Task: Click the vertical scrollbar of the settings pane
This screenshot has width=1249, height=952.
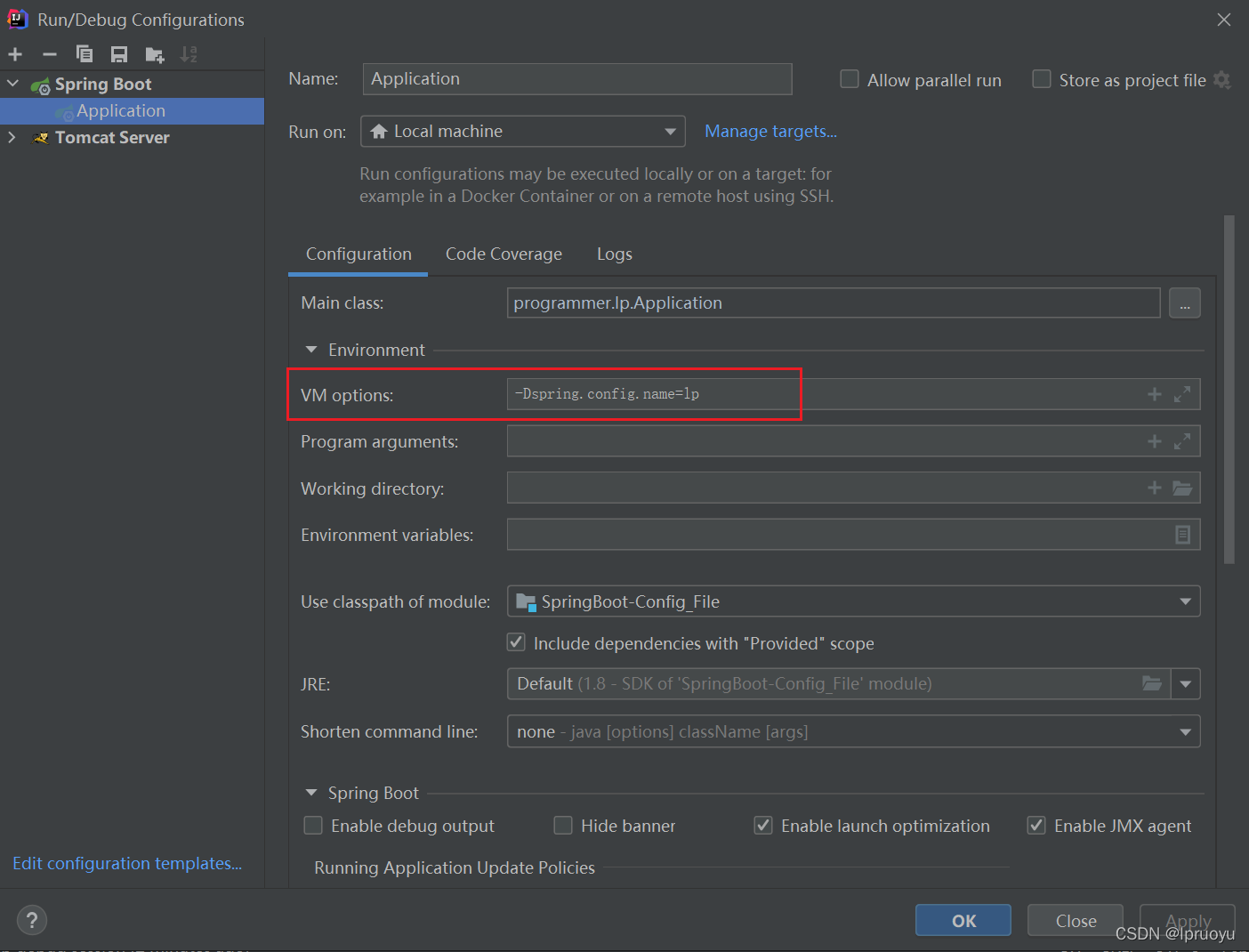Action: coord(1229,390)
